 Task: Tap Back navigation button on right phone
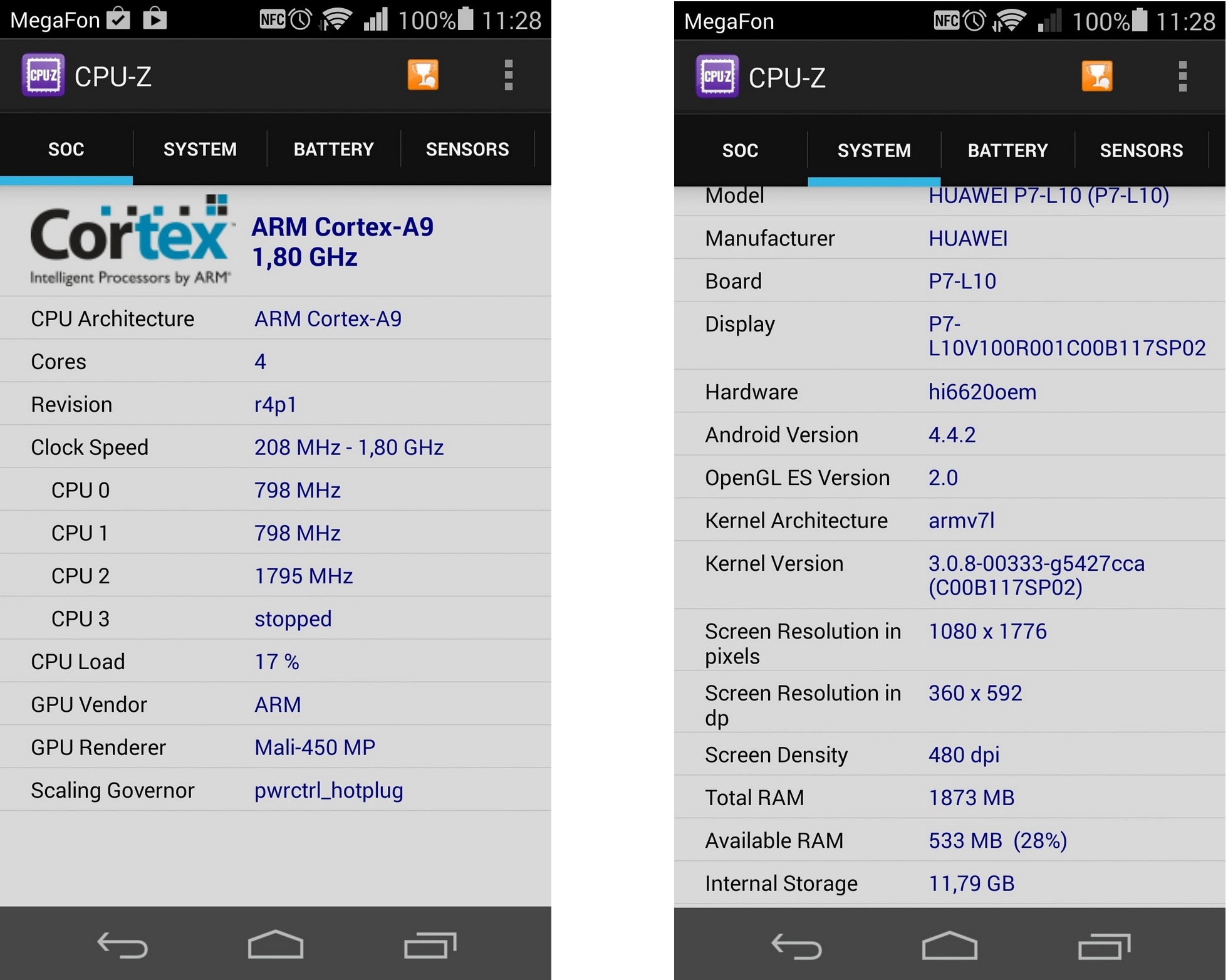pos(797,946)
